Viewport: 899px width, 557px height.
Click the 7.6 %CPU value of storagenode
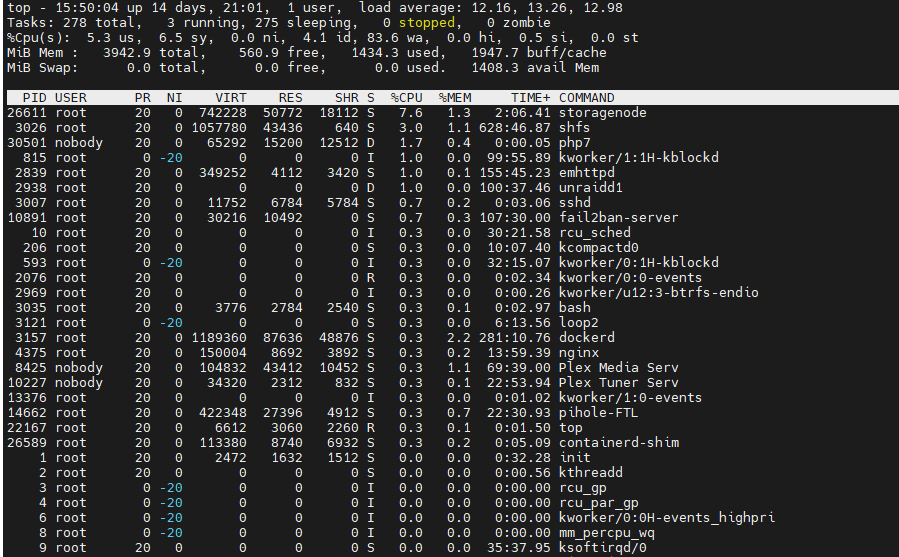tap(411, 113)
